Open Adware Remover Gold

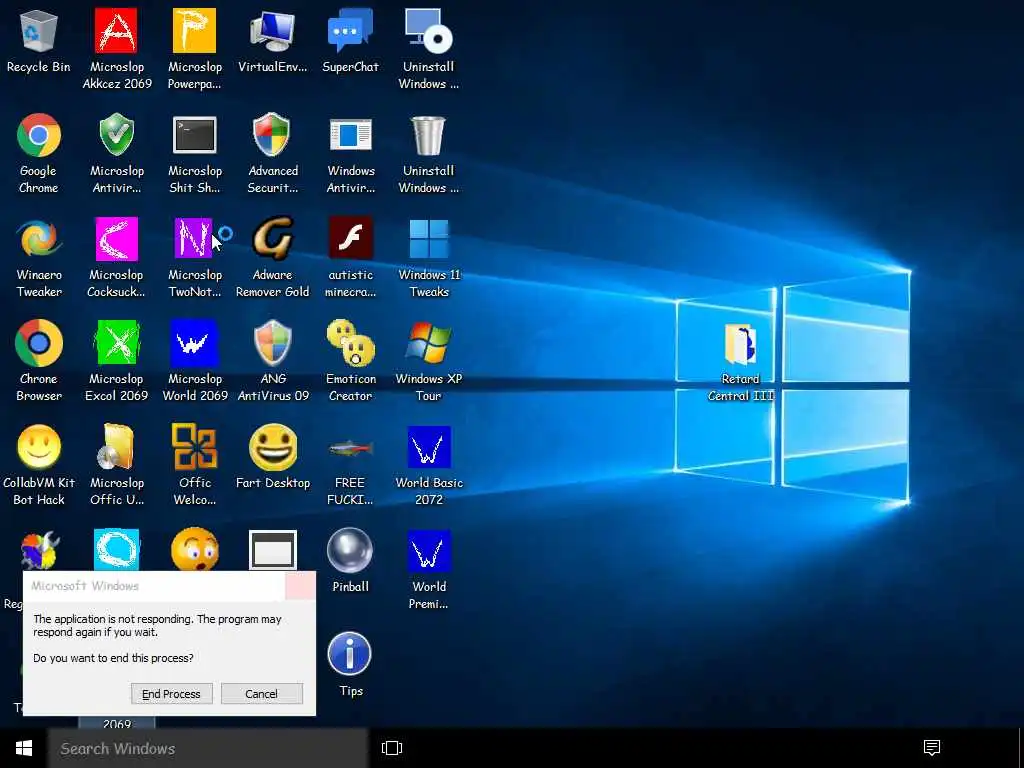click(272, 239)
